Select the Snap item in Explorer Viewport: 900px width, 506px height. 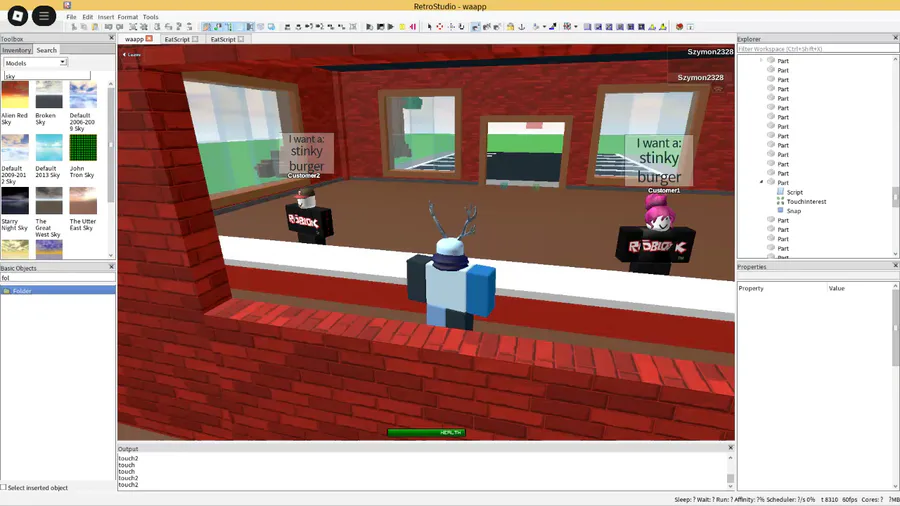coord(793,211)
